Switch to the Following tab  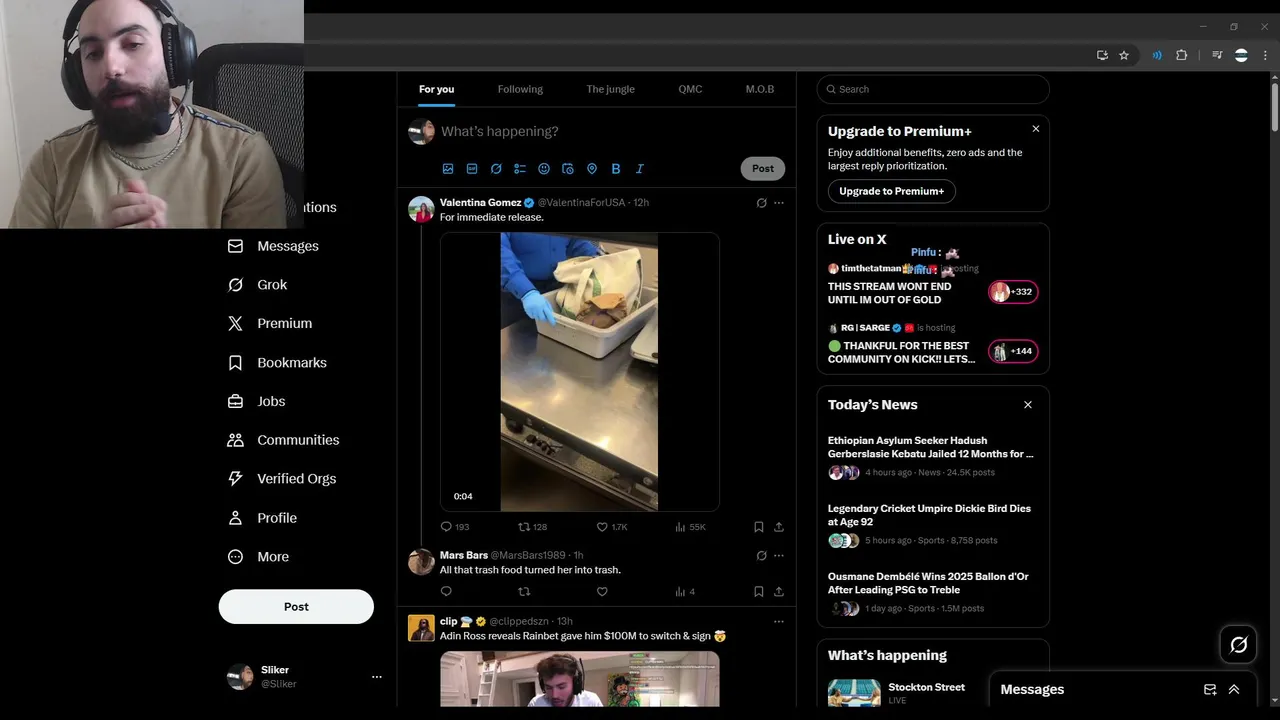(x=520, y=89)
